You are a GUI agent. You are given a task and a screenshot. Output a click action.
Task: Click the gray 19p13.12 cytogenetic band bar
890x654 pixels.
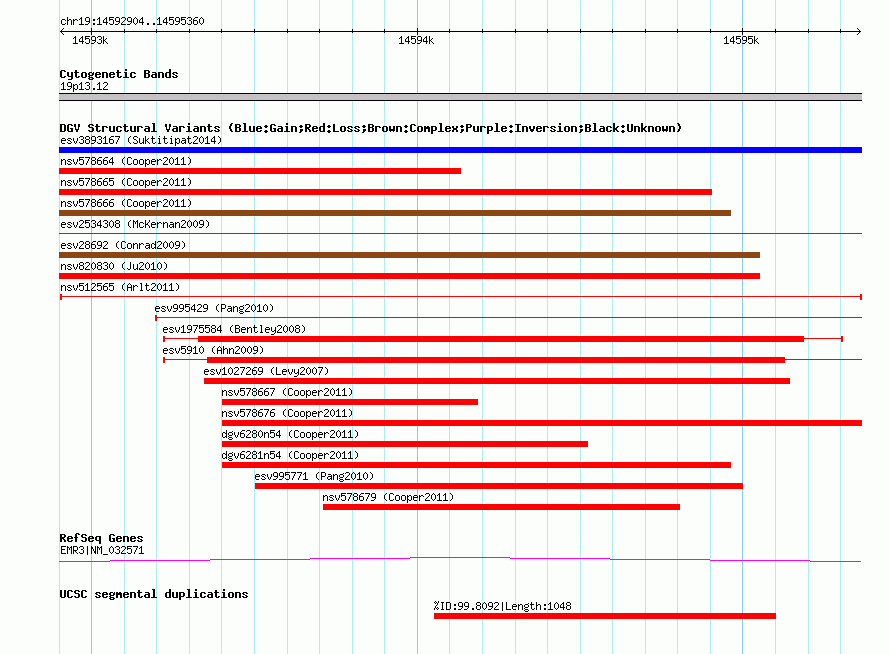pos(460,97)
